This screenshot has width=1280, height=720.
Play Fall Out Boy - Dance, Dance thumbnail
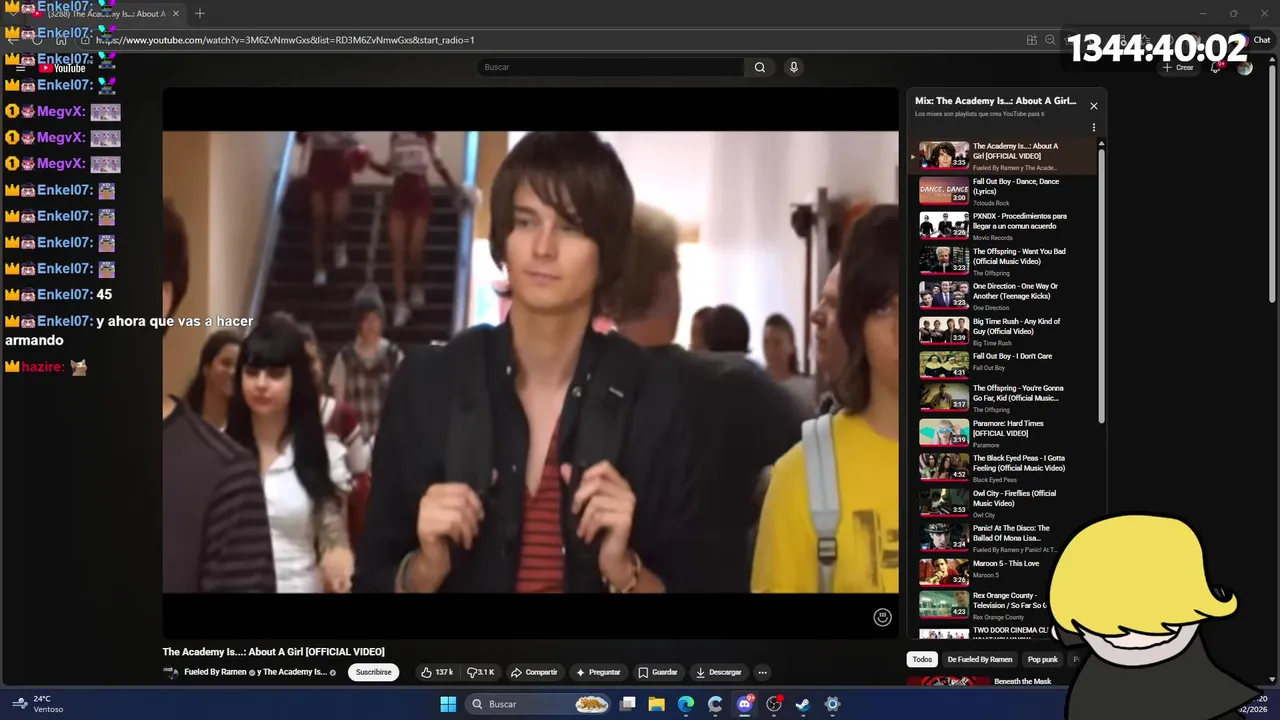[x=944, y=190]
